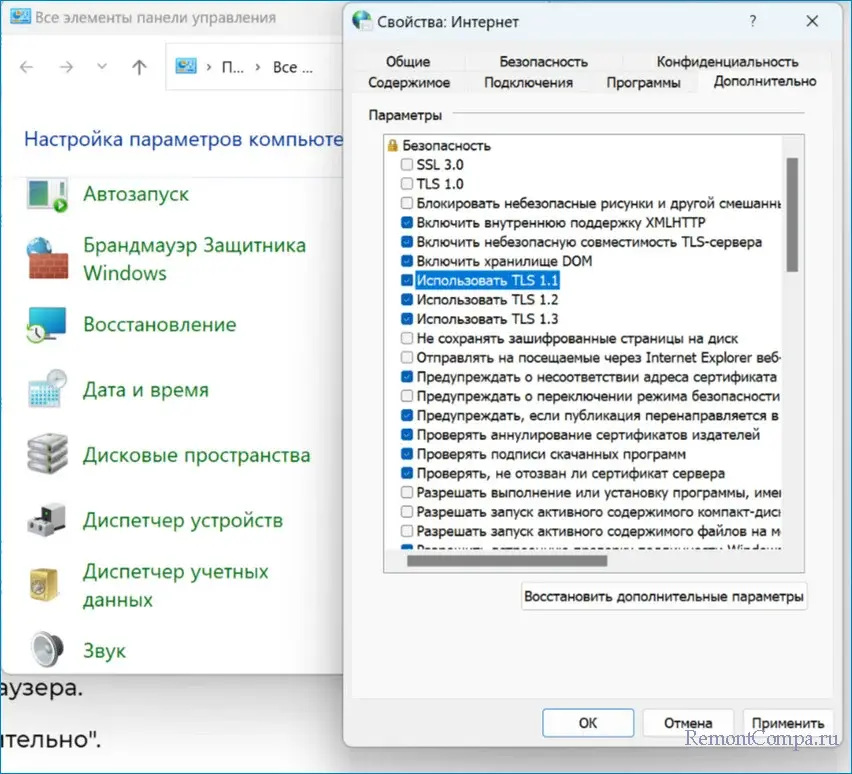Toggle Использовать TLS 1.3 checkbox
This screenshot has height=774, width=852.
tap(407, 319)
